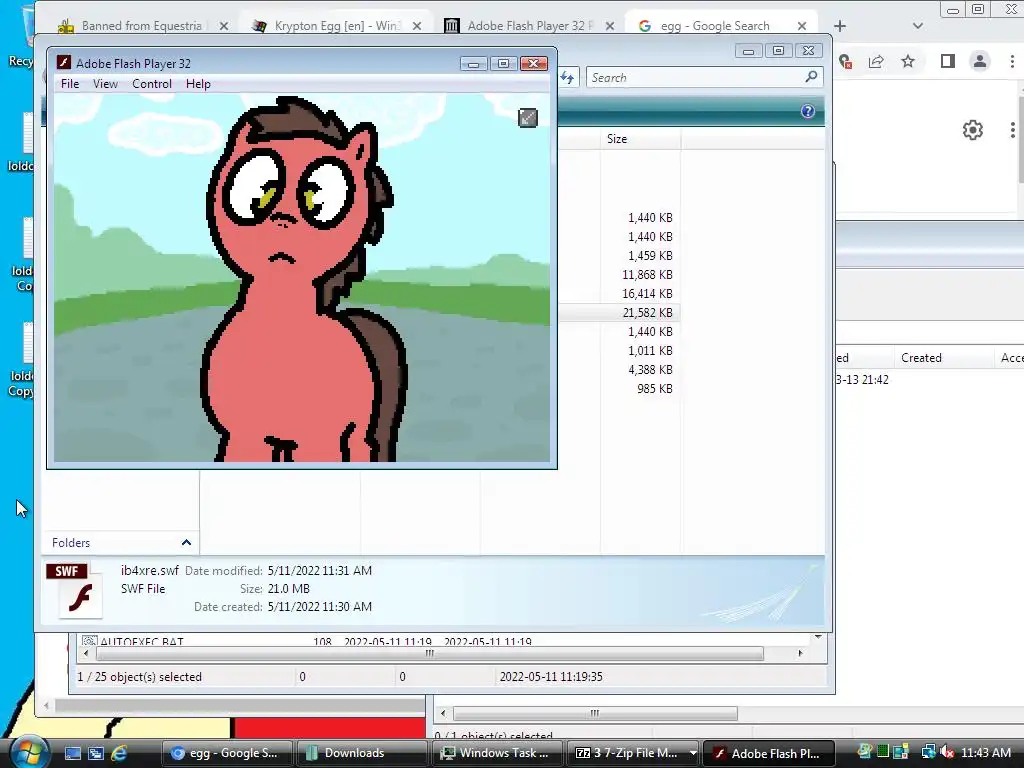Click the Explorer refresh arrows button

tap(567, 78)
